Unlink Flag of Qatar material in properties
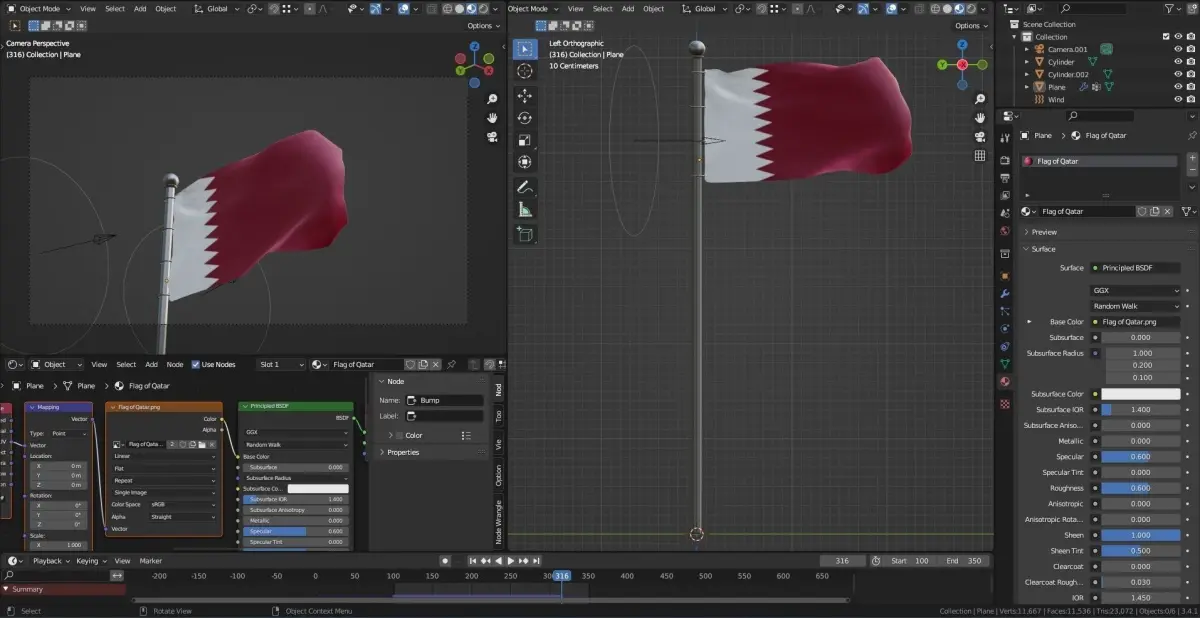Screen dimensions: 1200x618 coord(1167,211)
